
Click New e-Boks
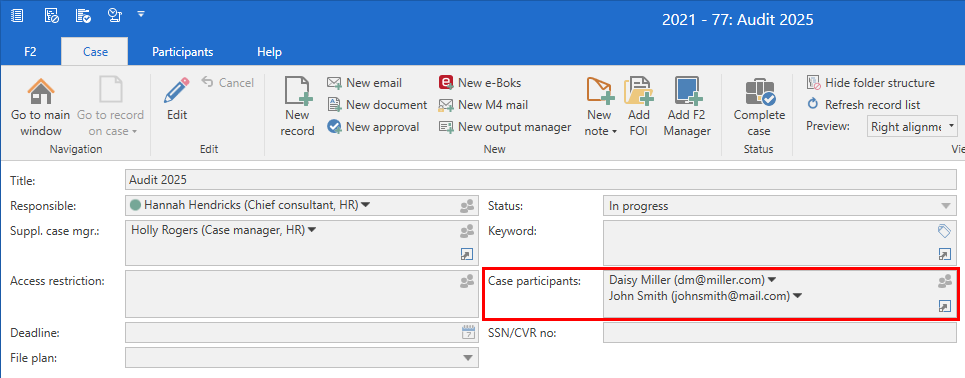479,82
